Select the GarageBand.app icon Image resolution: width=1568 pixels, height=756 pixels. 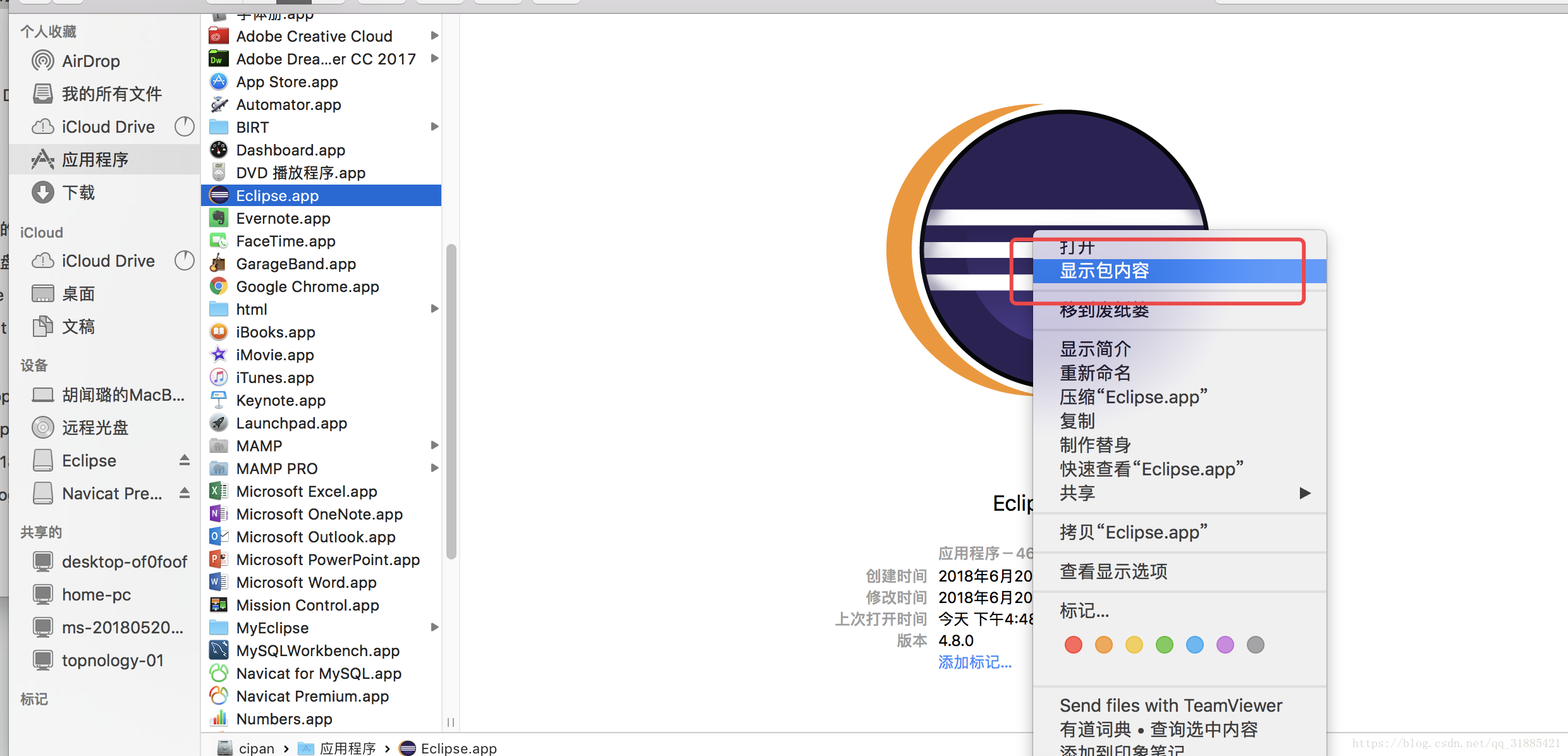[x=218, y=264]
